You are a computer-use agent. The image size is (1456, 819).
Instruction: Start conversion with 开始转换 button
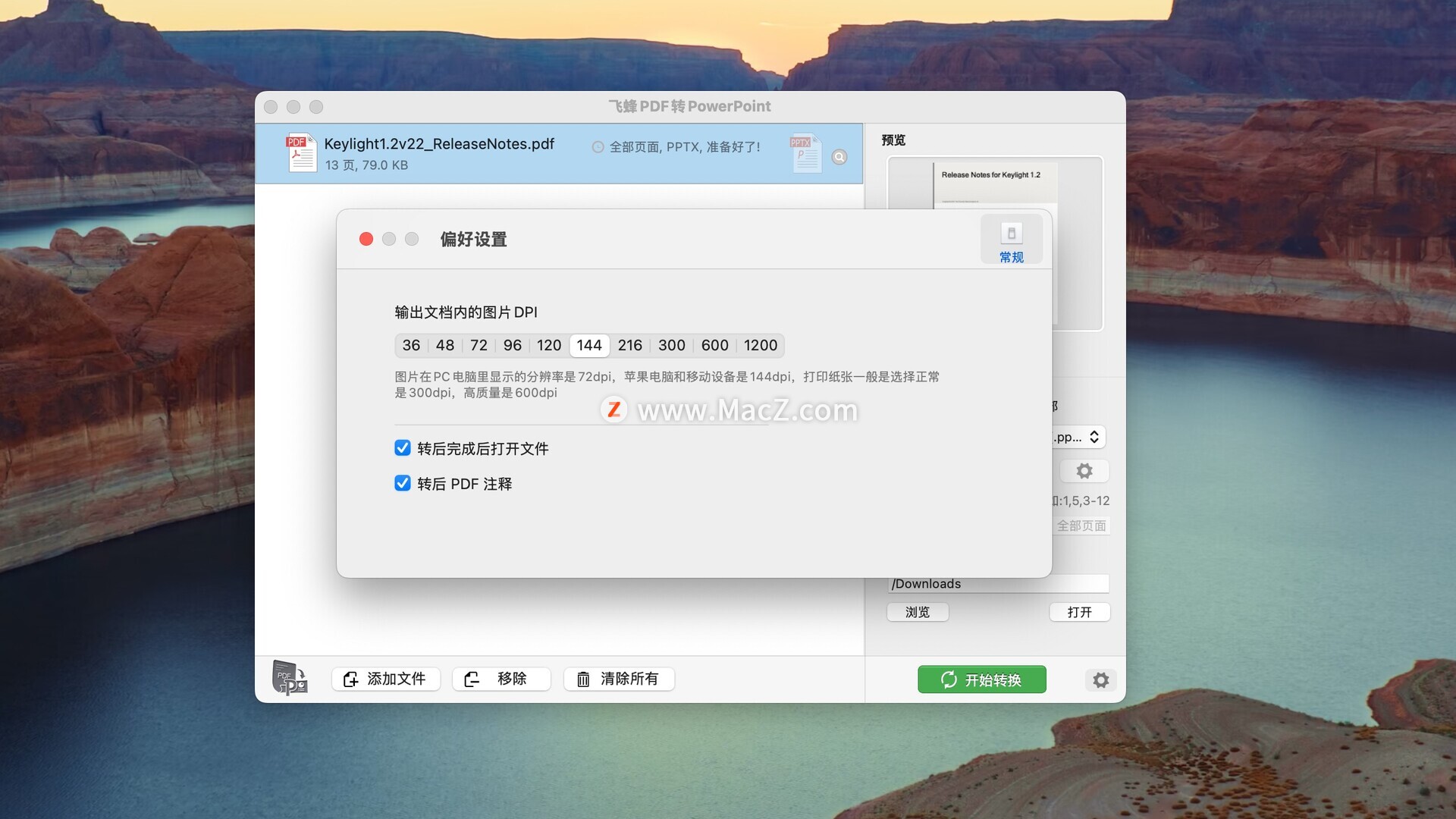(x=981, y=679)
